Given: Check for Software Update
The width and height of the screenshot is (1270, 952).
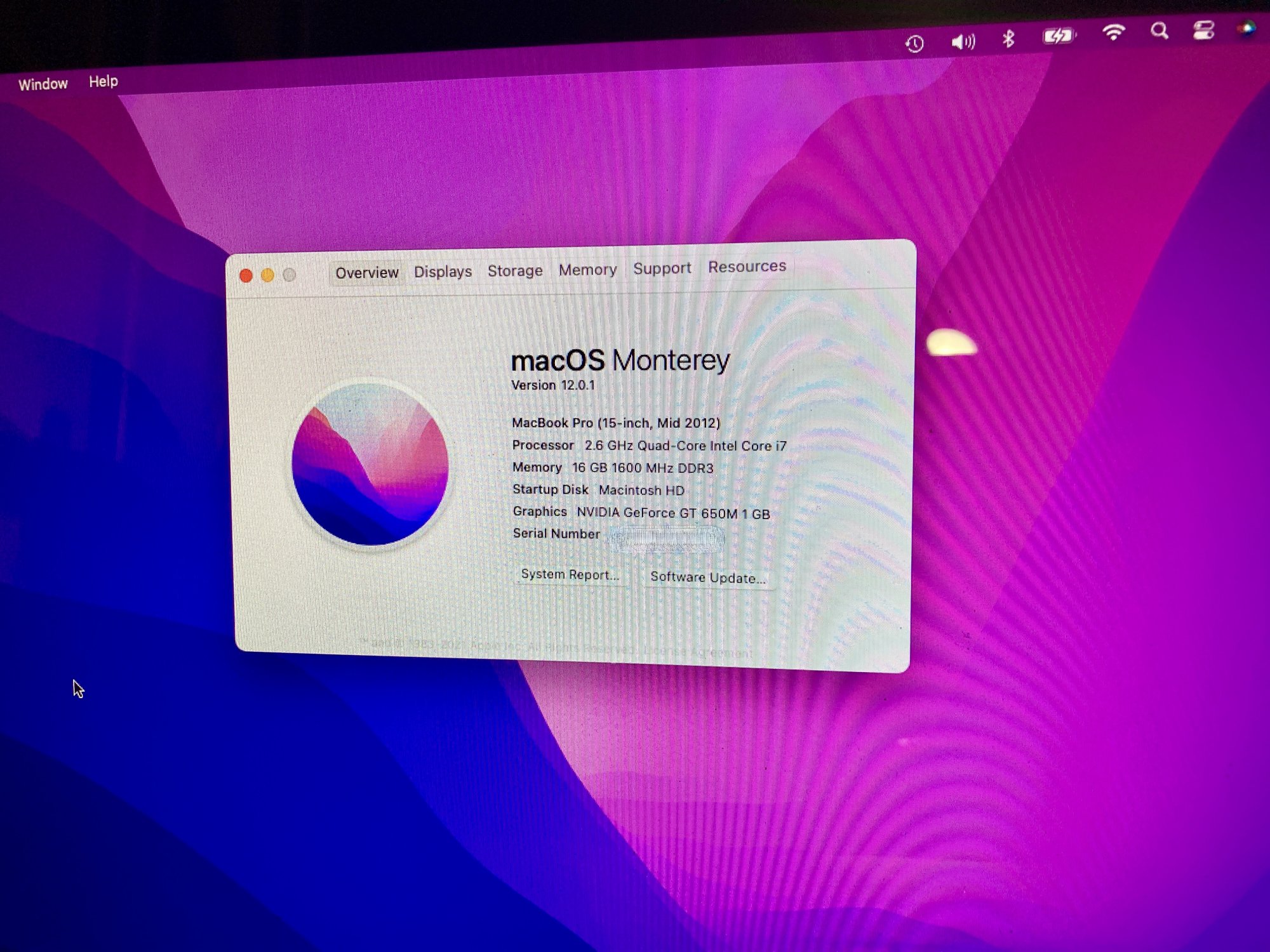Looking at the screenshot, I should (x=707, y=578).
